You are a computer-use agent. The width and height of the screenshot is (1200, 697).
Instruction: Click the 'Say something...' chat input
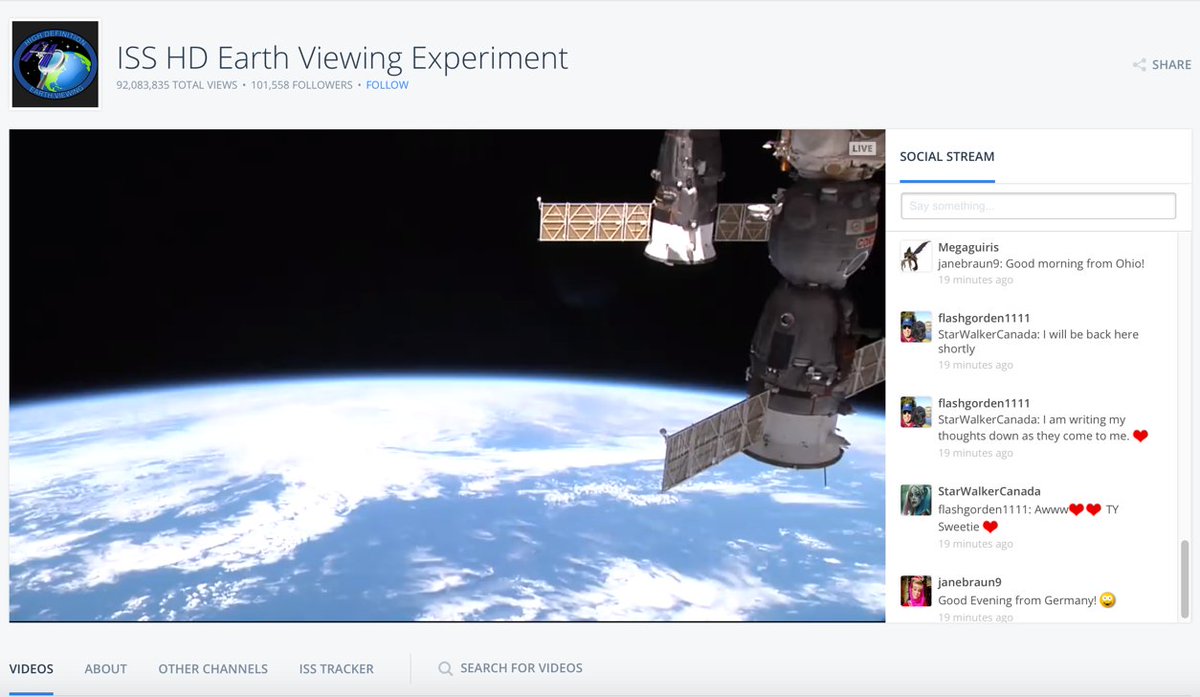(1038, 206)
